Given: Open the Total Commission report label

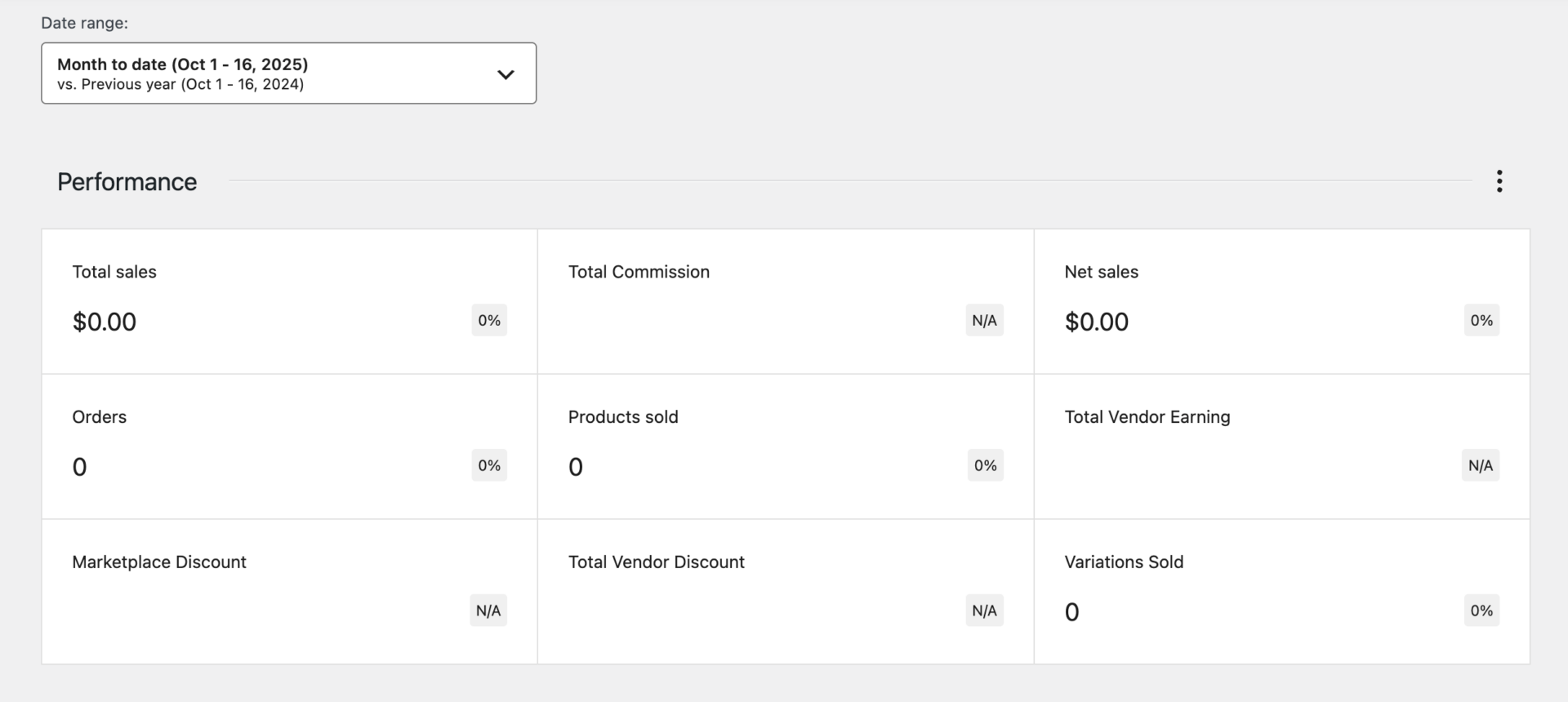Looking at the screenshot, I should (639, 272).
